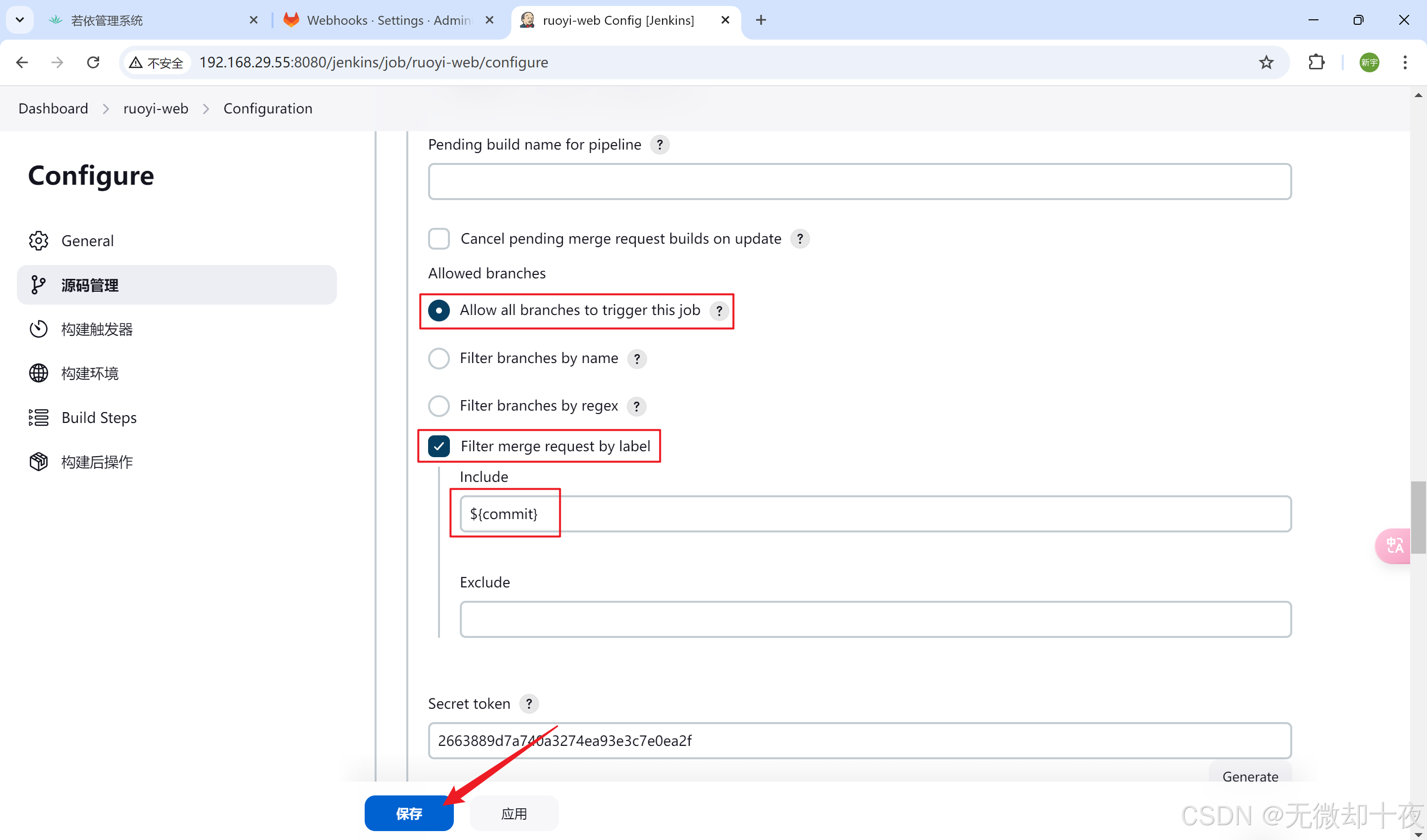Screen dimensions: 1427x840
Task: Open the Build Steps list icon
Action: coord(39,418)
